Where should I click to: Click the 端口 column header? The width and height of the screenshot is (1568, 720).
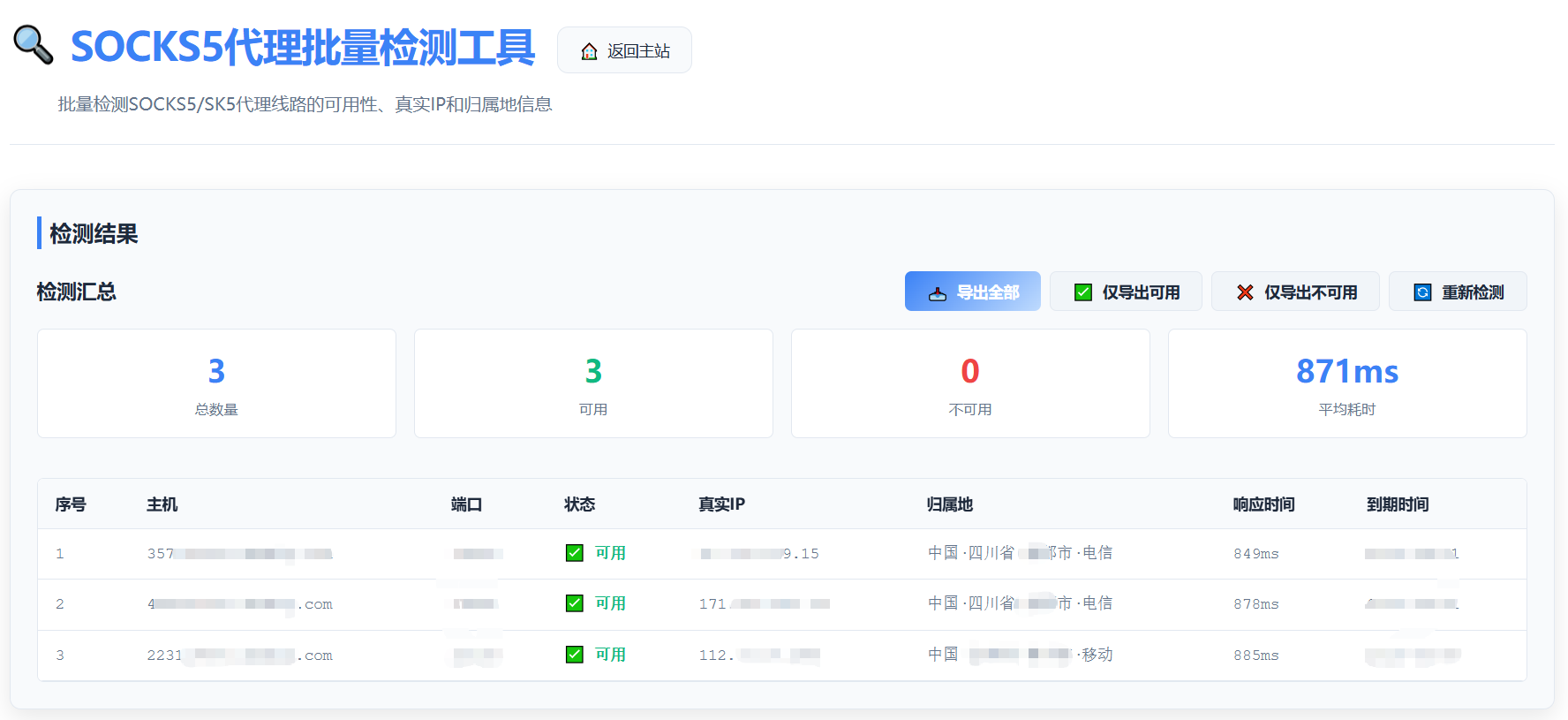[x=466, y=504]
